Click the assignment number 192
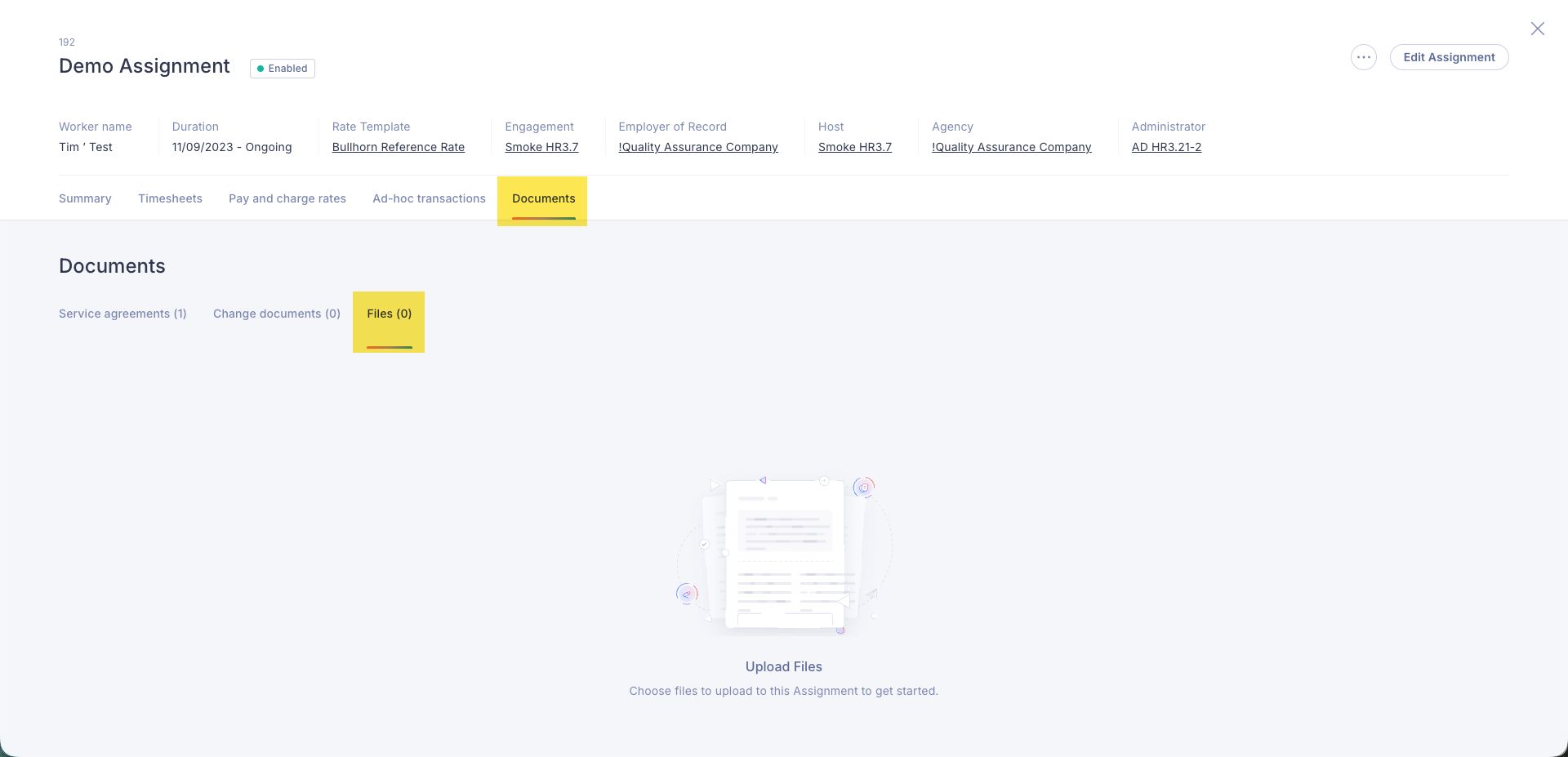Image resolution: width=1568 pixels, height=757 pixels. click(x=67, y=42)
